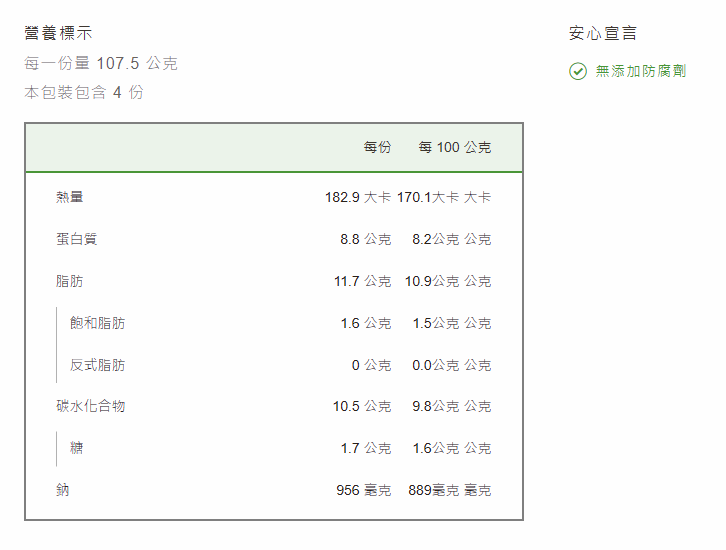Click the 脂肪 row label
The height and width of the screenshot is (550, 726).
pyautogui.click(x=70, y=281)
